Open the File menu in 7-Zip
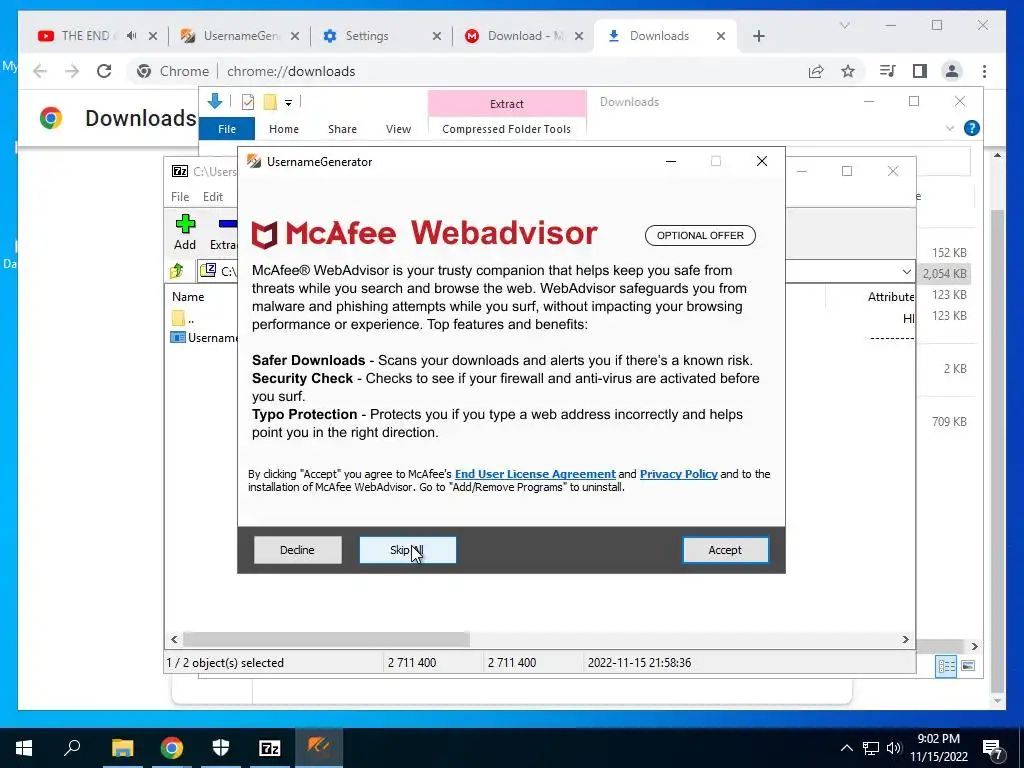The width and height of the screenshot is (1024, 768). [x=180, y=197]
